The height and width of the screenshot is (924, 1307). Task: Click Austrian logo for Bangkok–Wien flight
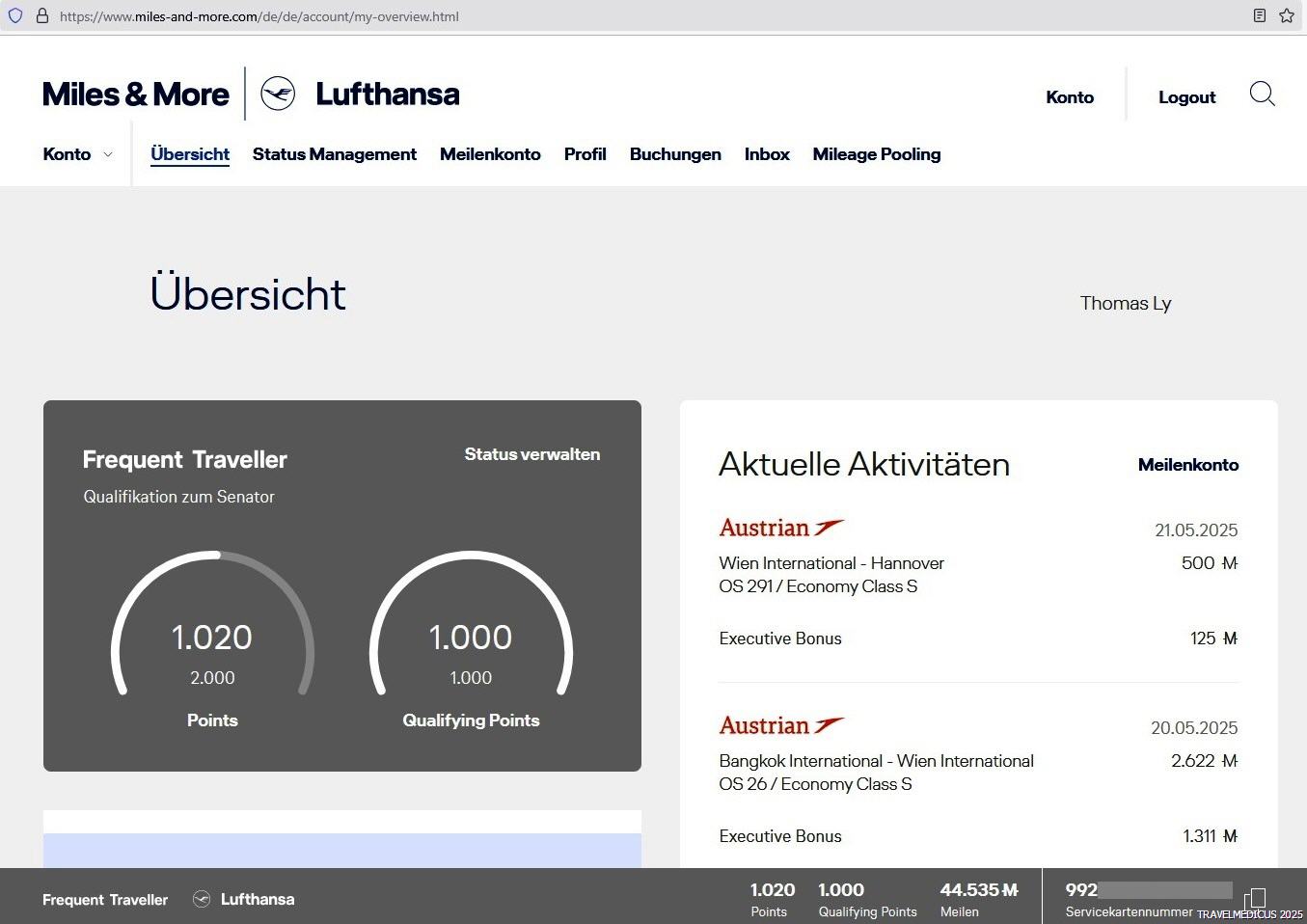click(781, 725)
